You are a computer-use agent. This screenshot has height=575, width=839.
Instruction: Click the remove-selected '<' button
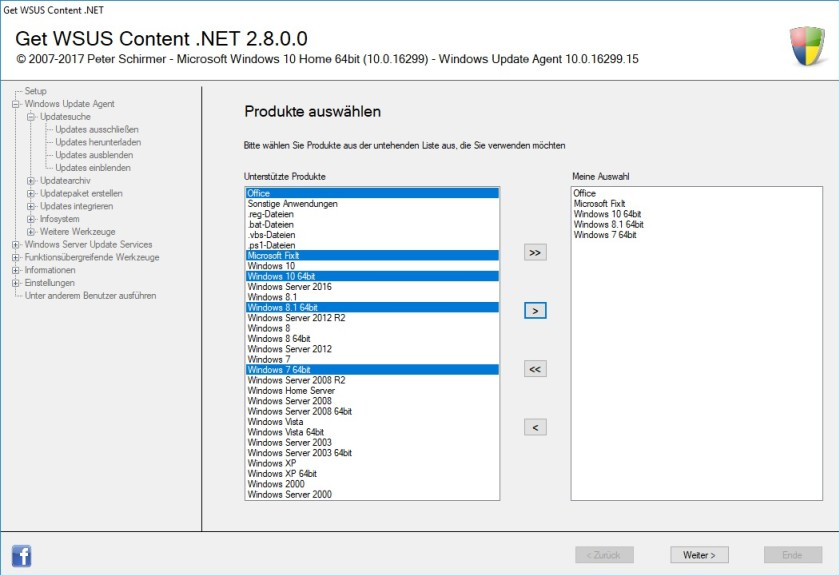[x=535, y=427]
